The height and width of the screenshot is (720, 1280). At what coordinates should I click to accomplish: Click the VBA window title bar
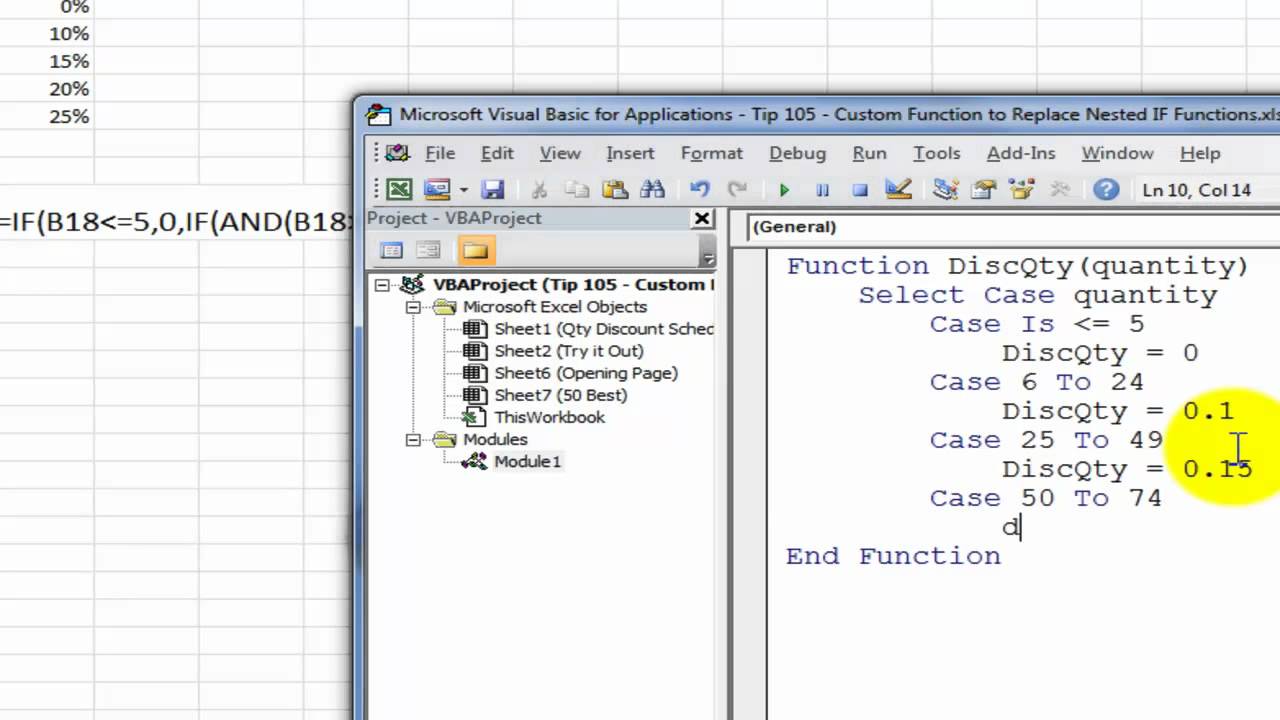point(820,114)
